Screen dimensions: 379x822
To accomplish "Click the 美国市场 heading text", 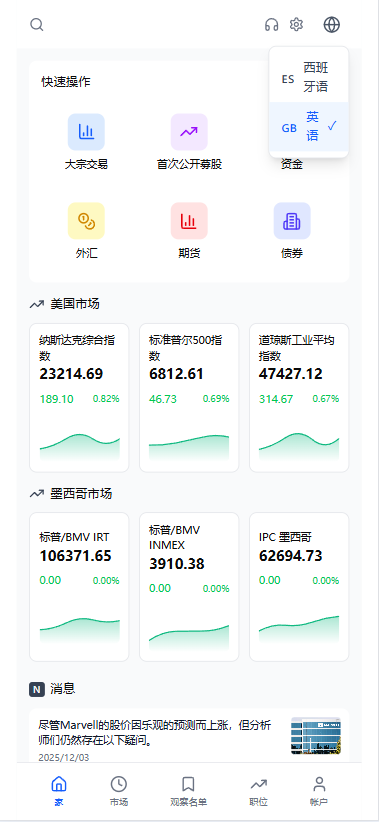I will [75, 304].
